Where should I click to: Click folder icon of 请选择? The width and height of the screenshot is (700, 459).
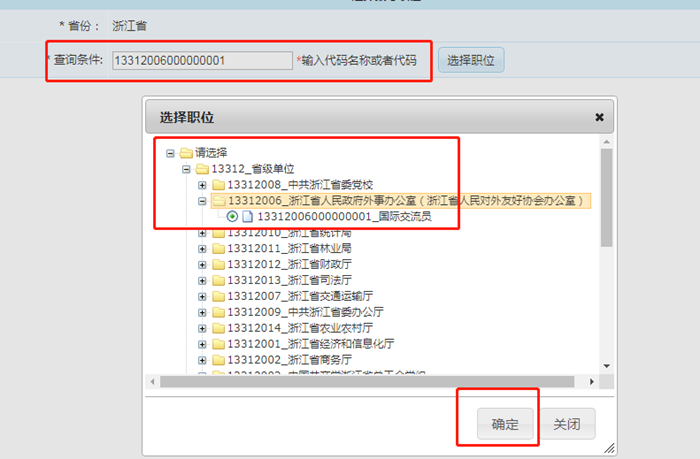(x=186, y=153)
